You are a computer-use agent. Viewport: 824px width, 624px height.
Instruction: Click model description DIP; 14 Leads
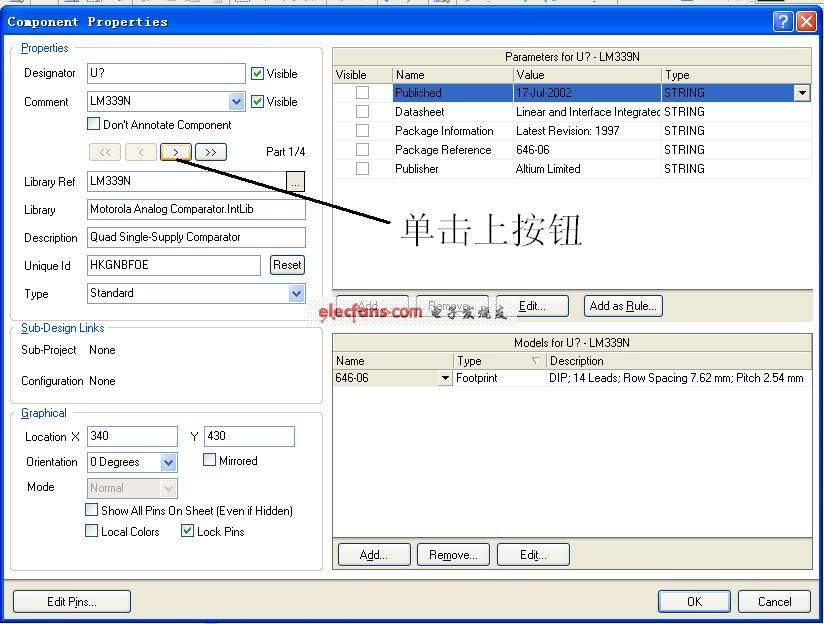[x=676, y=378]
